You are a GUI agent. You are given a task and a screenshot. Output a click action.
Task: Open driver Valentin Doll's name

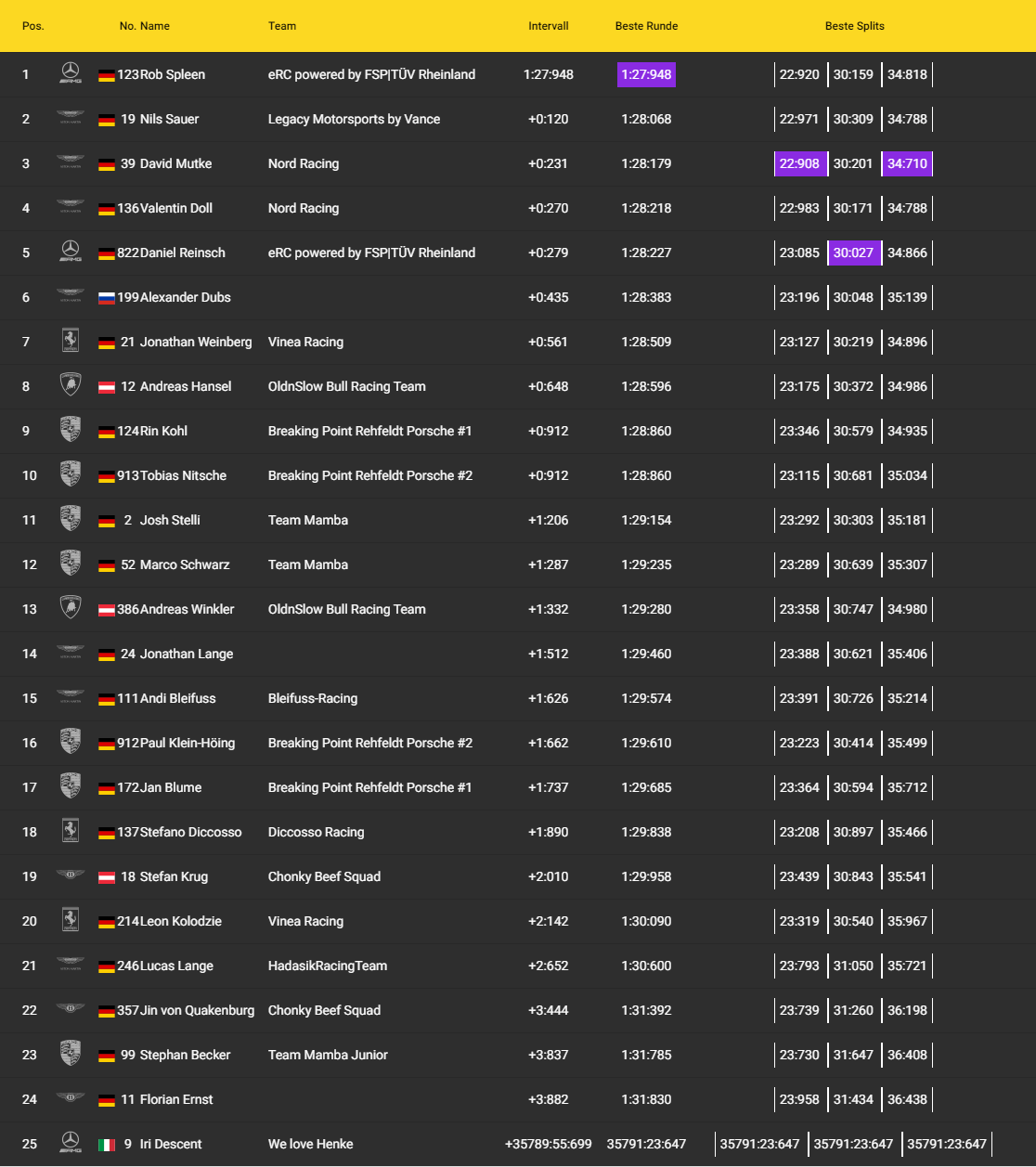click(175, 208)
